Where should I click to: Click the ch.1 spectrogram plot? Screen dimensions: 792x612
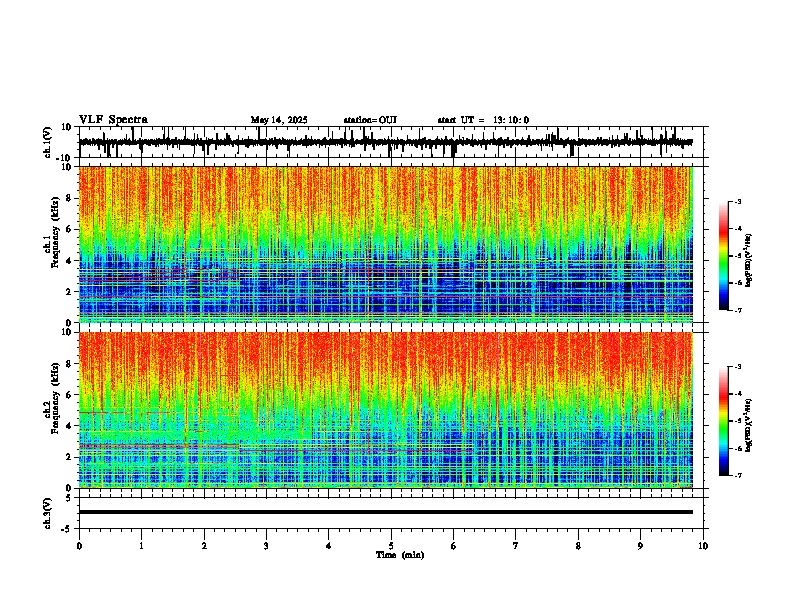coord(386,244)
